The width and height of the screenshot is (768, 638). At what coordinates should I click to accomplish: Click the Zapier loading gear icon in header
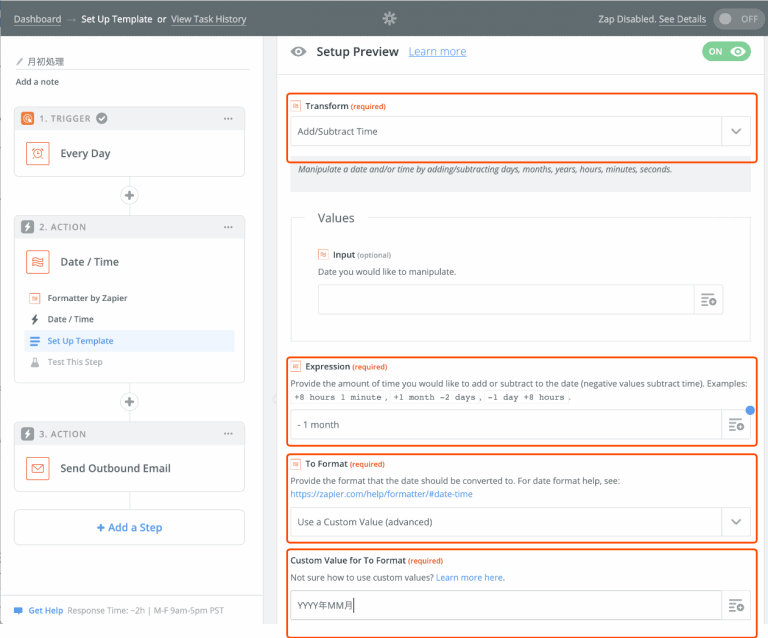coord(390,18)
